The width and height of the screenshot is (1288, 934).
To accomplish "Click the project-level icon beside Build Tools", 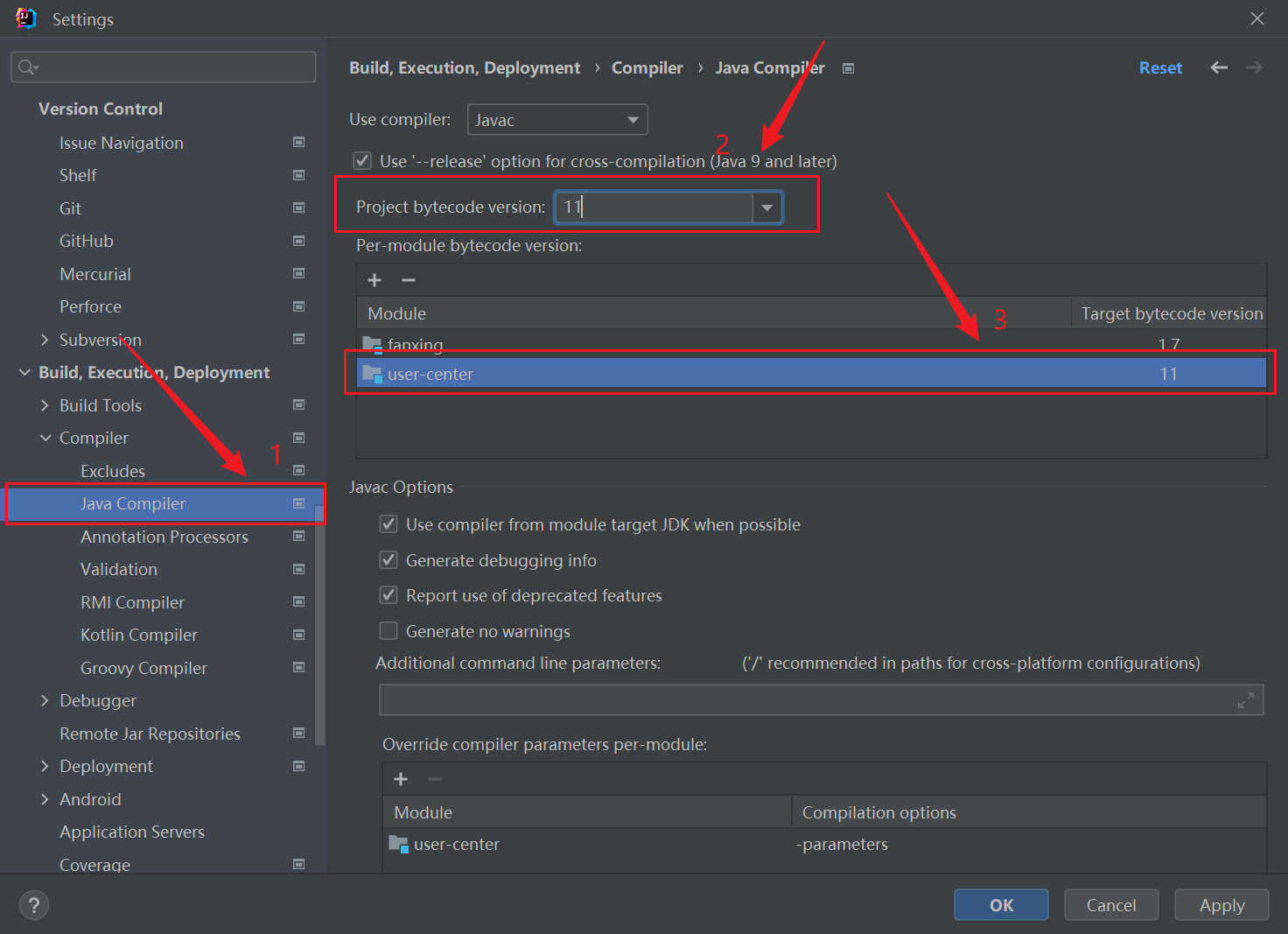I will point(298,404).
